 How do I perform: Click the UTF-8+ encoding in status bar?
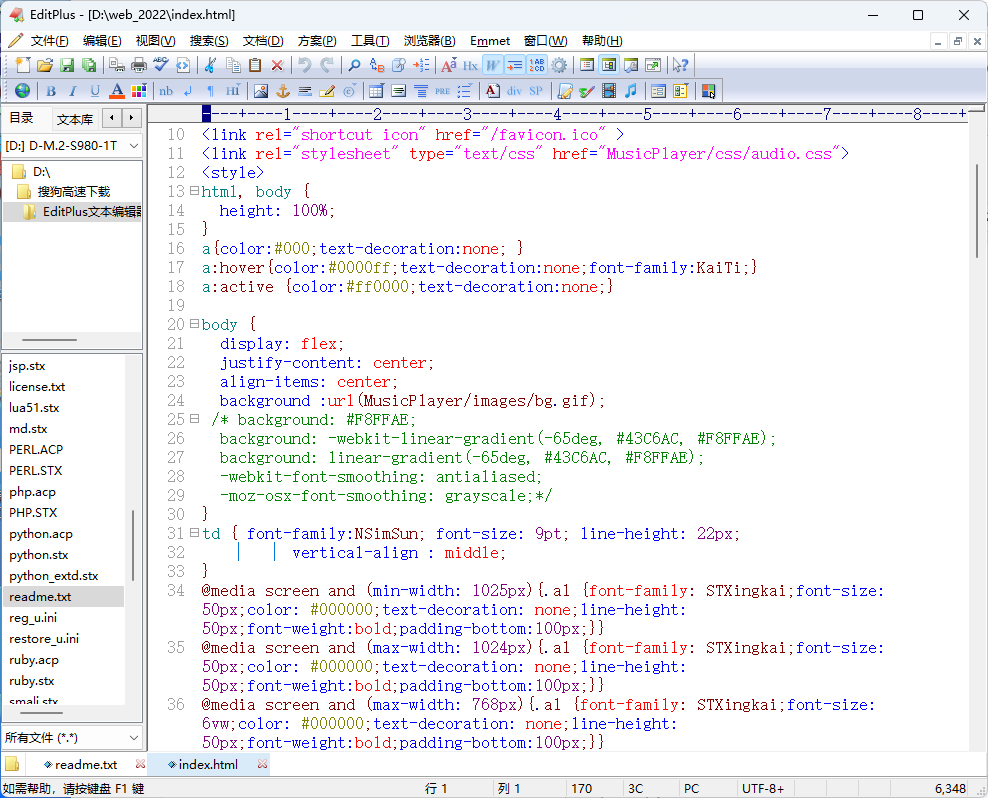(762, 789)
